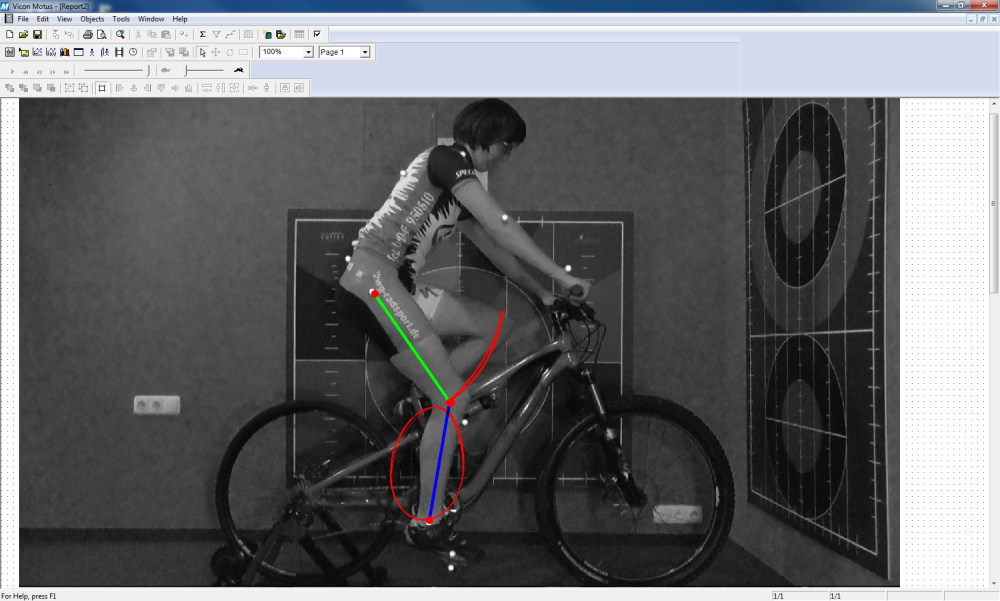Jump to the last frame
This screenshot has width=1000, height=601.
coord(66,71)
